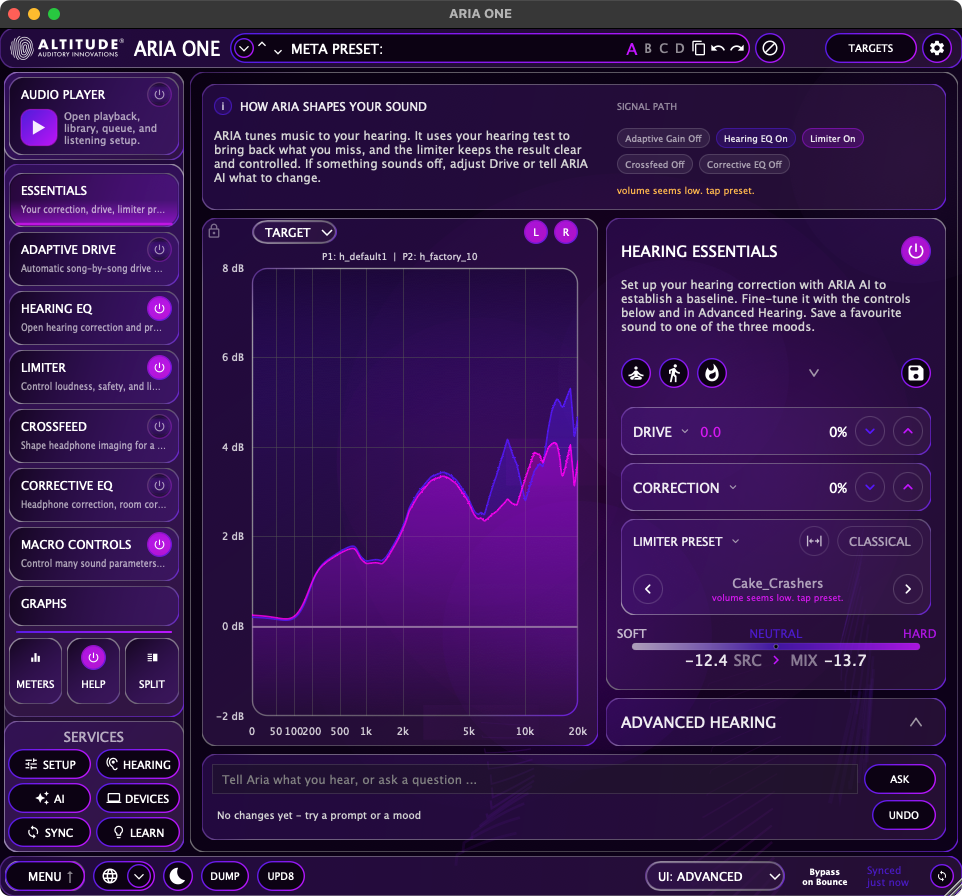
Task: Click the limiter width link icon
Action: pos(814,541)
